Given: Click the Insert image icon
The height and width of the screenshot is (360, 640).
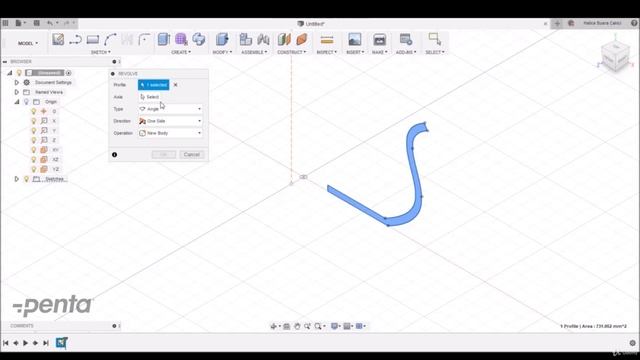Looking at the screenshot, I should point(355,39).
